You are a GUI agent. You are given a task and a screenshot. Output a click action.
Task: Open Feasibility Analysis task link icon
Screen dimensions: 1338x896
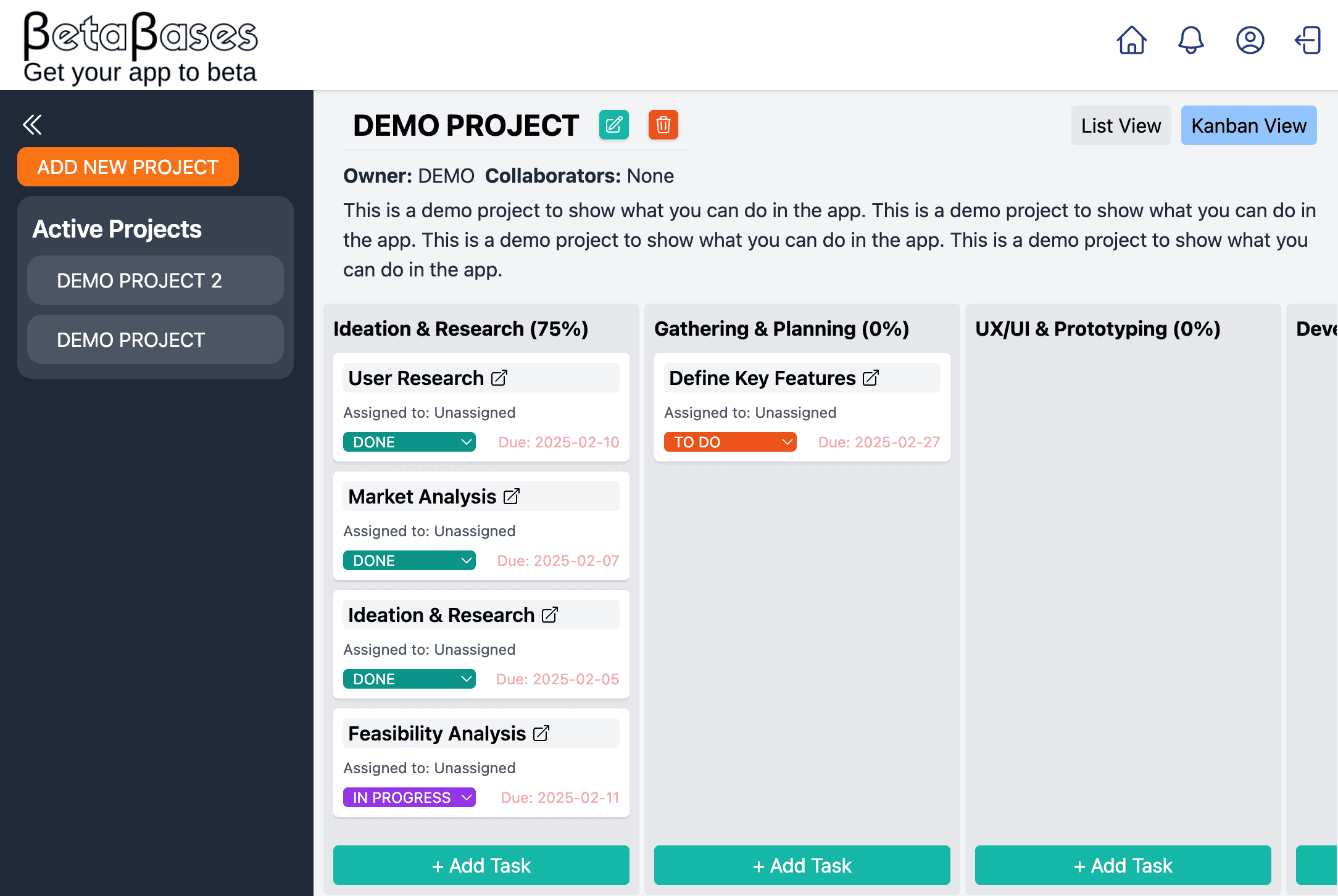(x=541, y=733)
